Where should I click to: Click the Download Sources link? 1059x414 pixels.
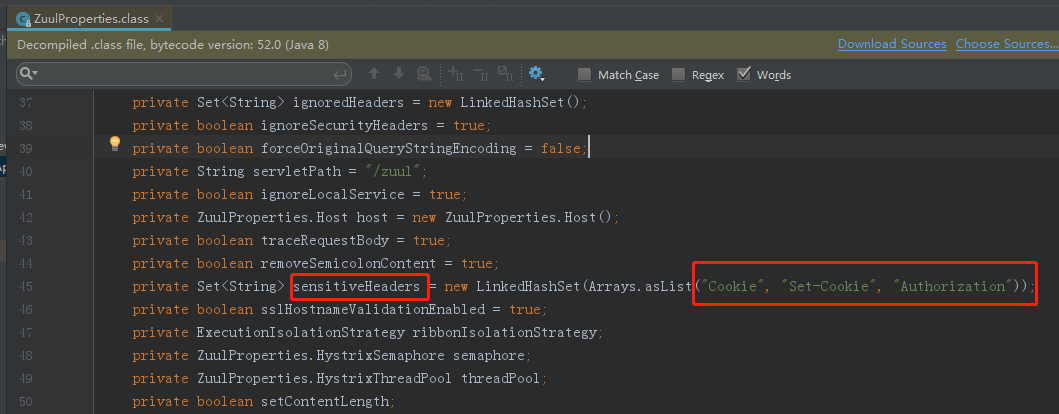(892, 44)
